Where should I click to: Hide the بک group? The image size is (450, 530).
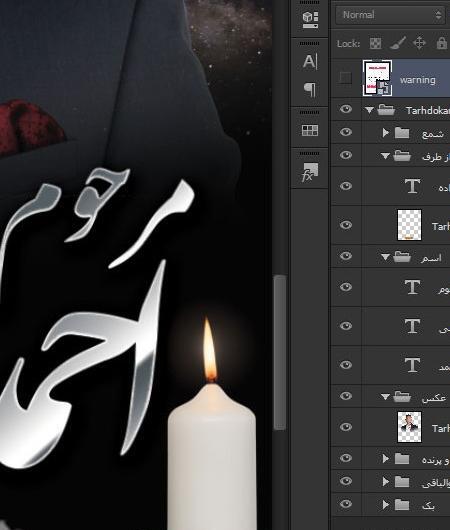(346, 504)
